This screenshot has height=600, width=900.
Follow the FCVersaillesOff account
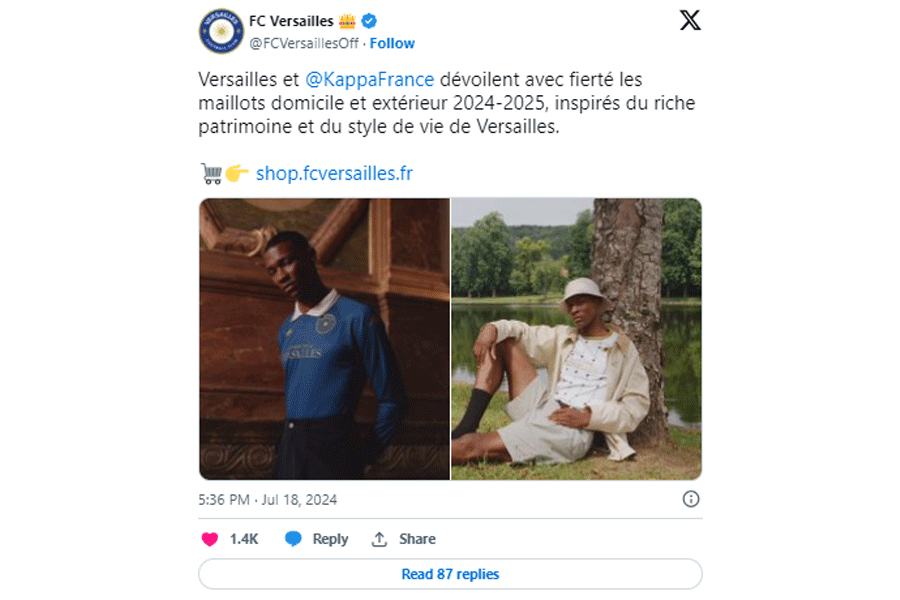pos(392,44)
